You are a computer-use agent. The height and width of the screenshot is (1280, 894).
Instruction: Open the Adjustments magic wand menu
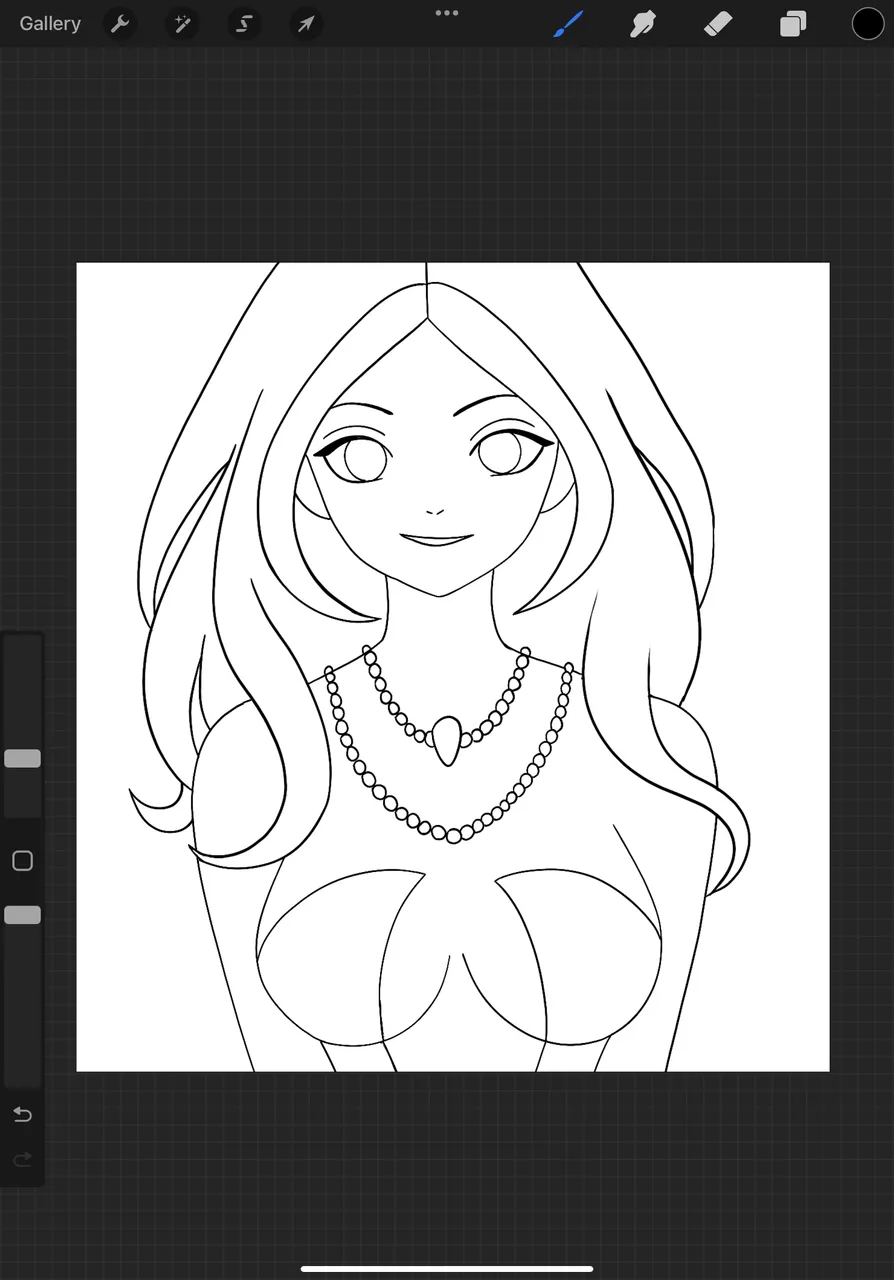coord(182,23)
